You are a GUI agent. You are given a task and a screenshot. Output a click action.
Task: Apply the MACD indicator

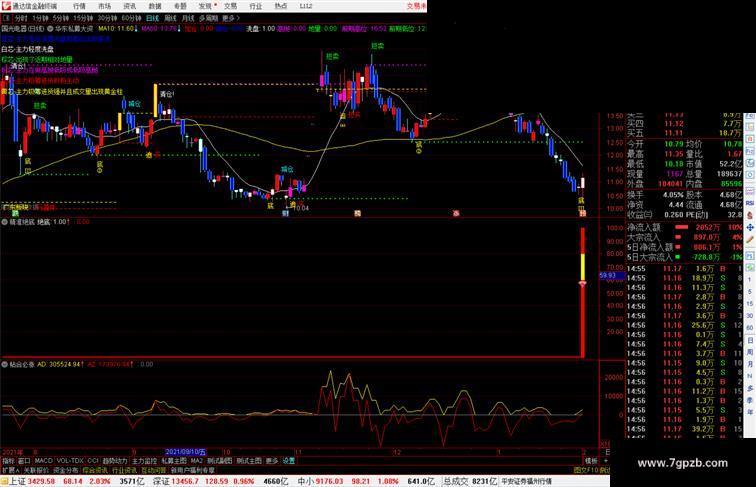tap(43, 461)
